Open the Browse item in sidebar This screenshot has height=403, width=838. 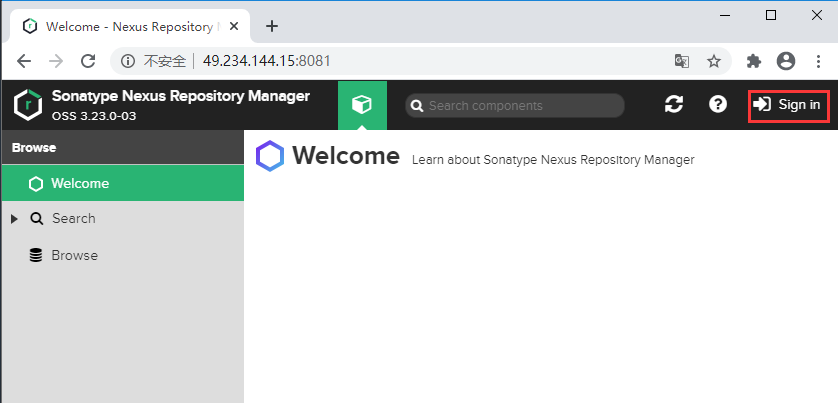point(74,256)
